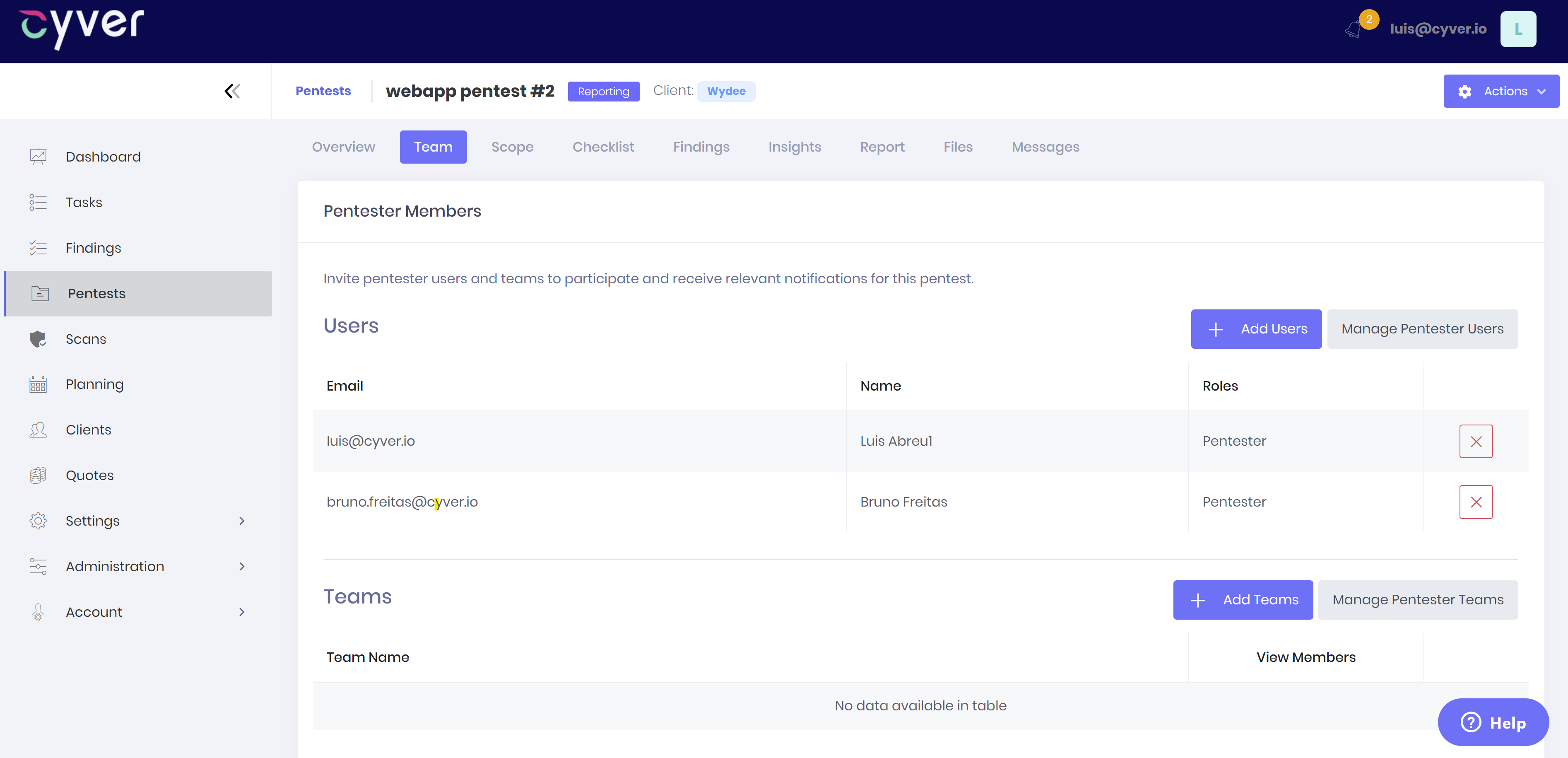
Task: Click the Add Users button
Action: point(1256,329)
